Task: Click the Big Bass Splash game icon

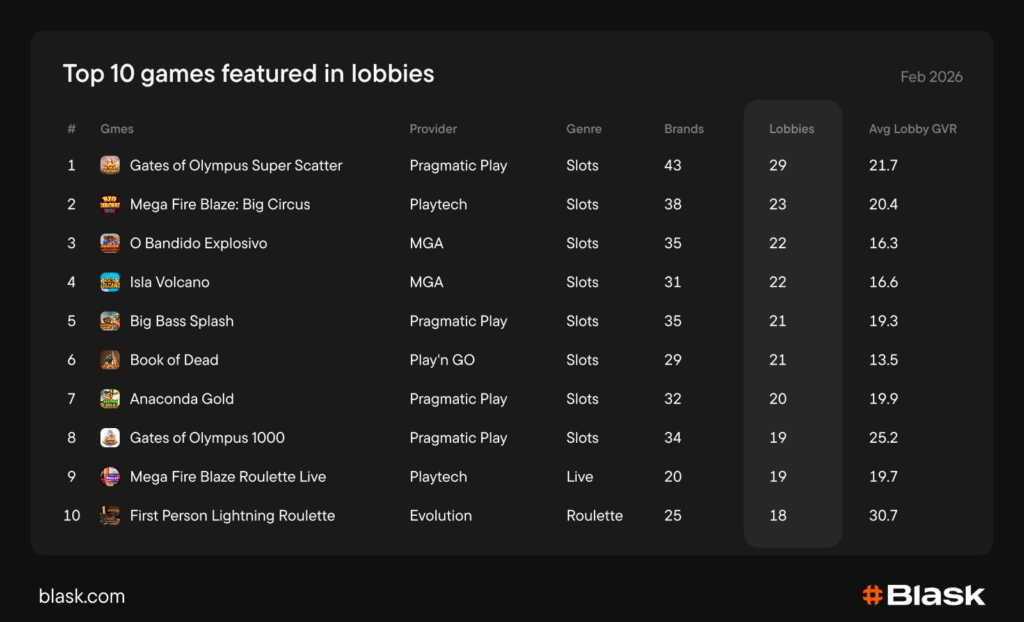Action: 110,321
